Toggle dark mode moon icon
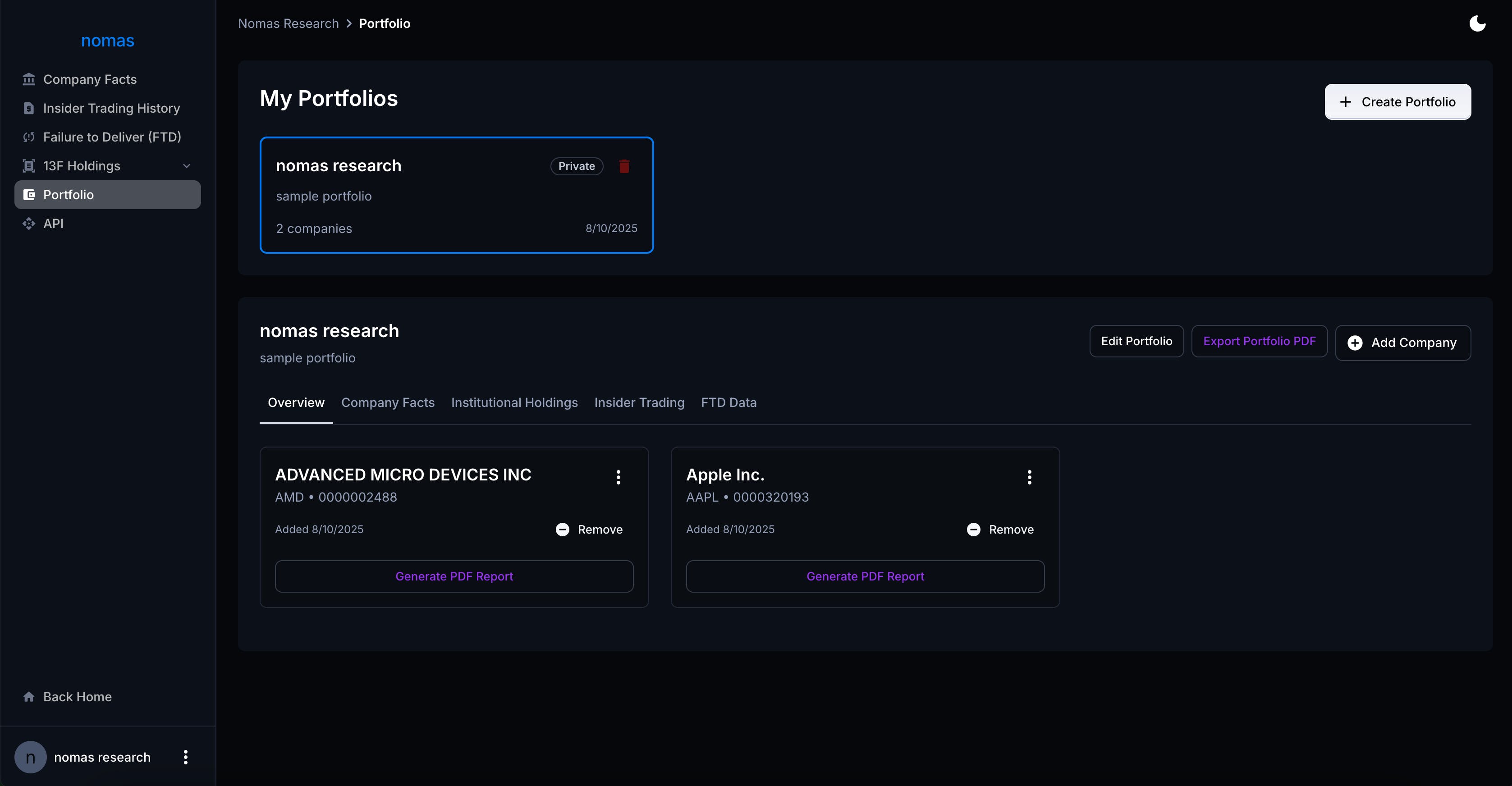The image size is (1512, 786). coord(1477,23)
